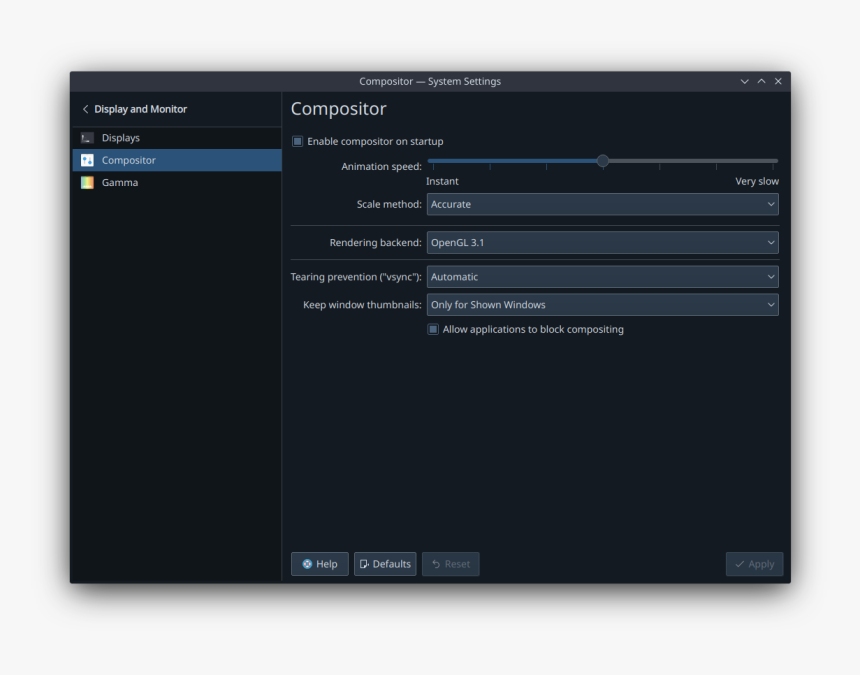Image resolution: width=860 pixels, height=675 pixels.
Task: Go back to Display and Monitor
Action: [x=134, y=109]
